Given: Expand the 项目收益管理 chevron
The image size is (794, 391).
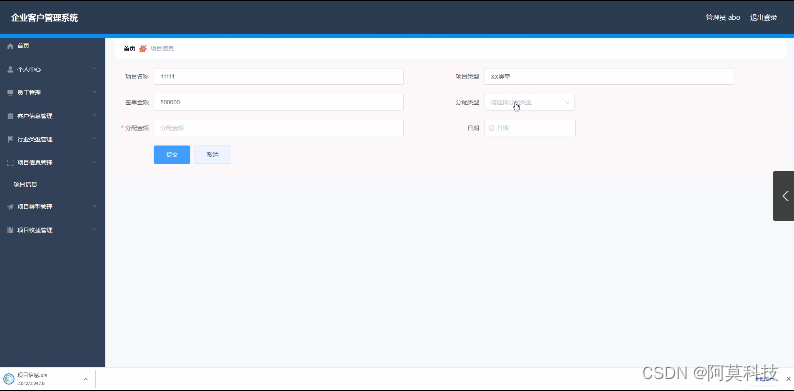Looking at the screenshot, I should pyautogui.click(x=94, y=229).
